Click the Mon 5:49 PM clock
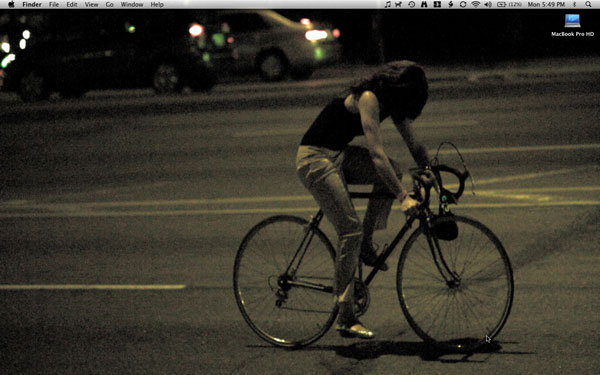The image size is (600, 375). click(x=546, y=5)
